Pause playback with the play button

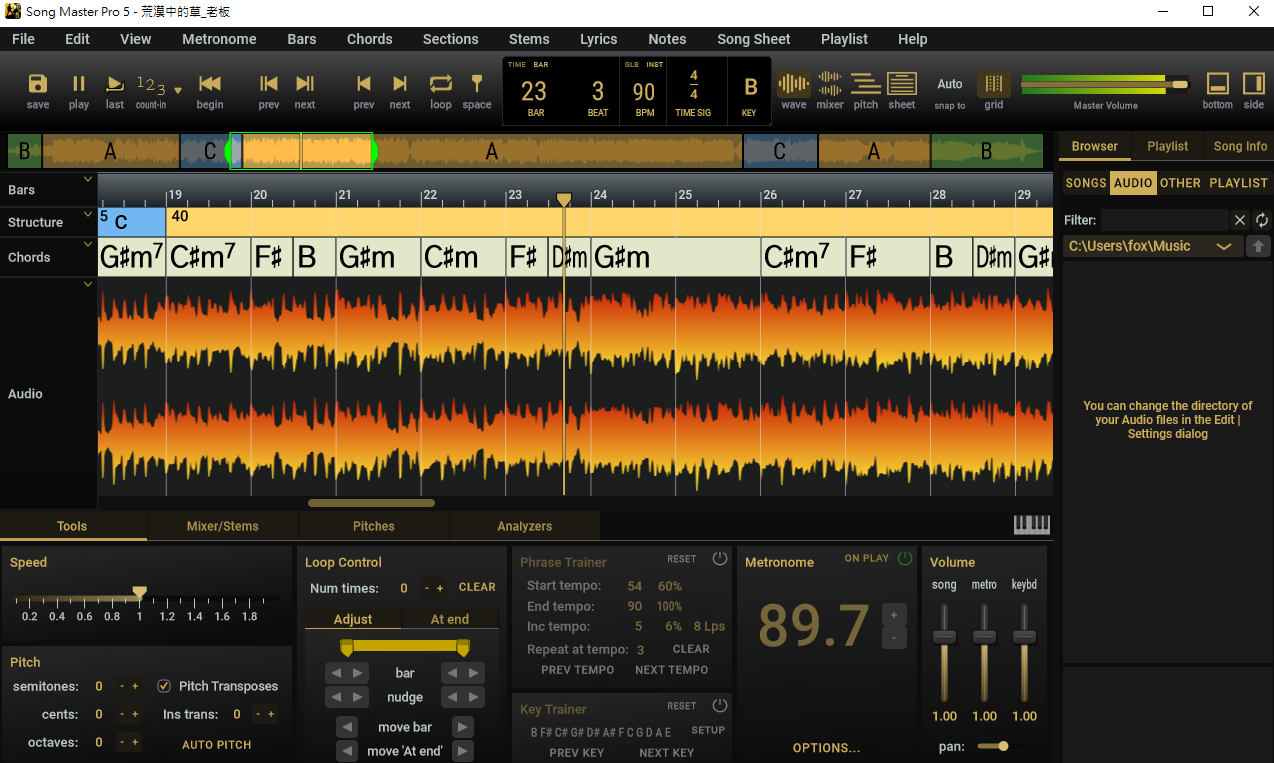click(79, 84)
